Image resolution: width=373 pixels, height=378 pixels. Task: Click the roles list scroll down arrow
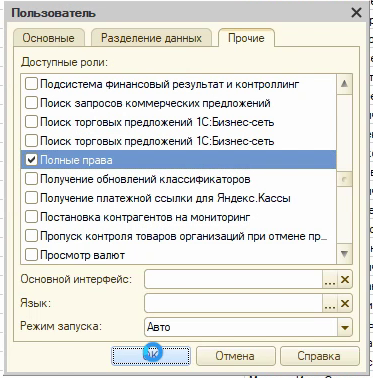click(x=344, y=255)
